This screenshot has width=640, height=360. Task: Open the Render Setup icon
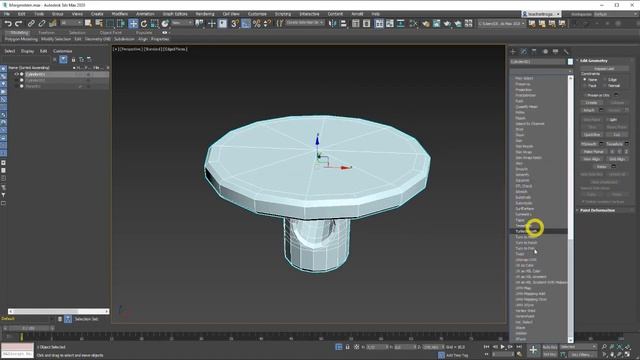[x=436, y=24]
